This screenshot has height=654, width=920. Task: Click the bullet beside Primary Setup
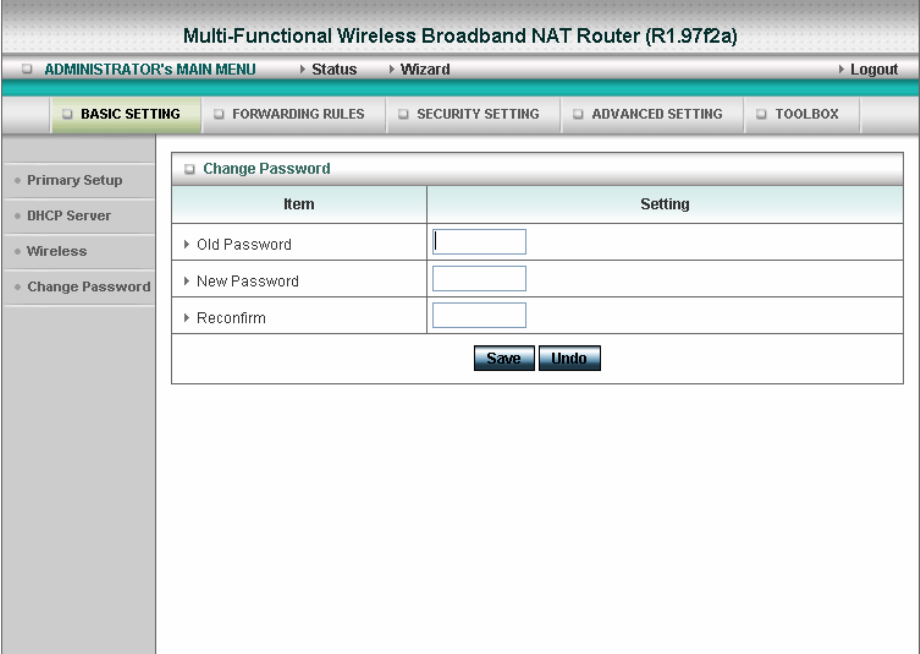pos(18,180)
